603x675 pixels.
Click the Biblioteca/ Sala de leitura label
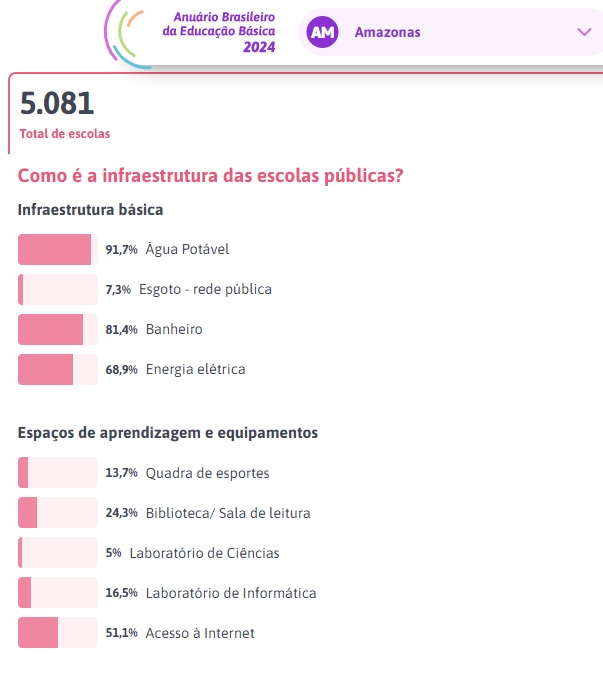pos(228,513)
